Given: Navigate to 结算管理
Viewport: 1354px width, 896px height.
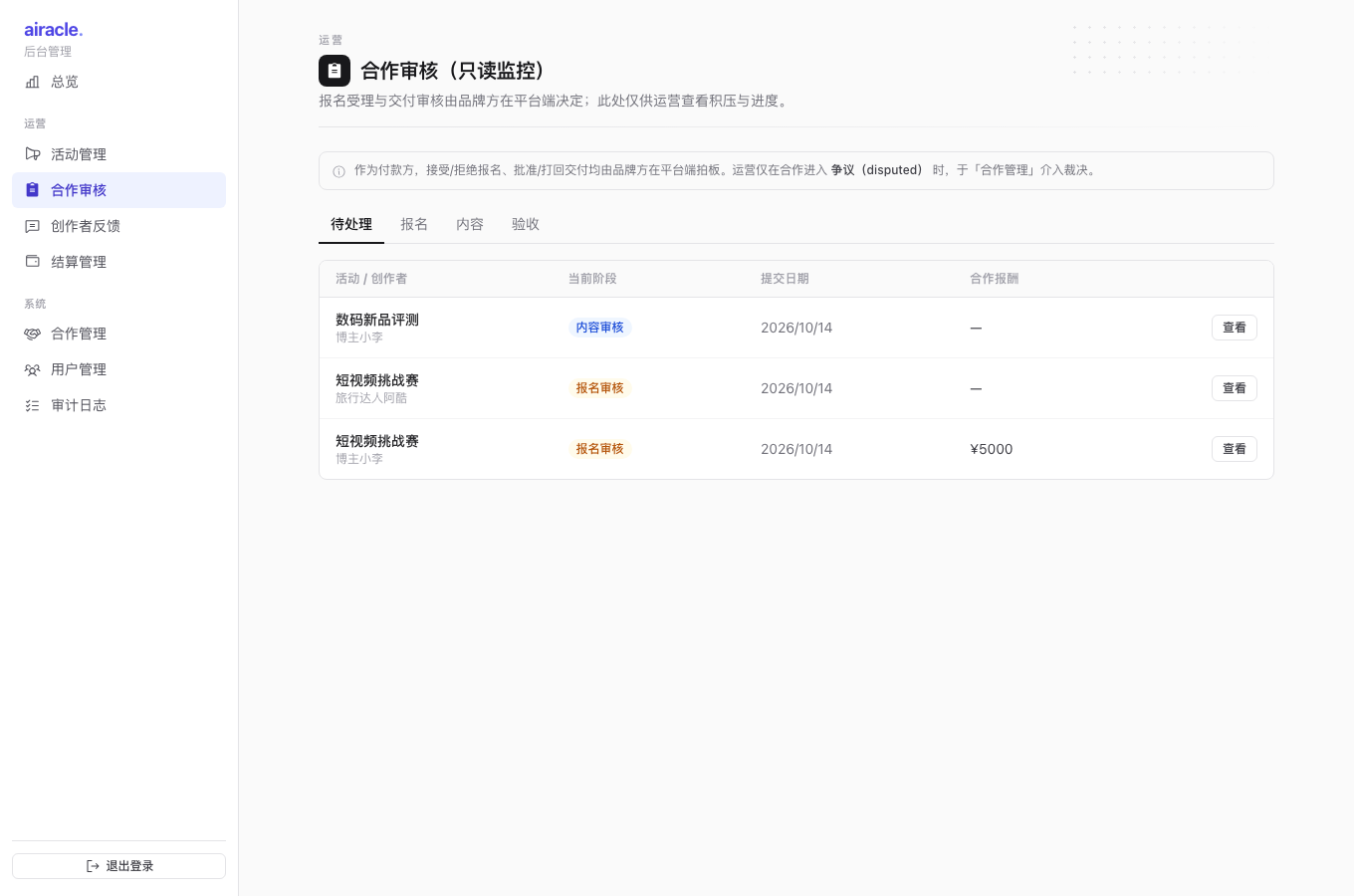Looking at the screenshot, I should pyautogui.click(x=118, y=262).
